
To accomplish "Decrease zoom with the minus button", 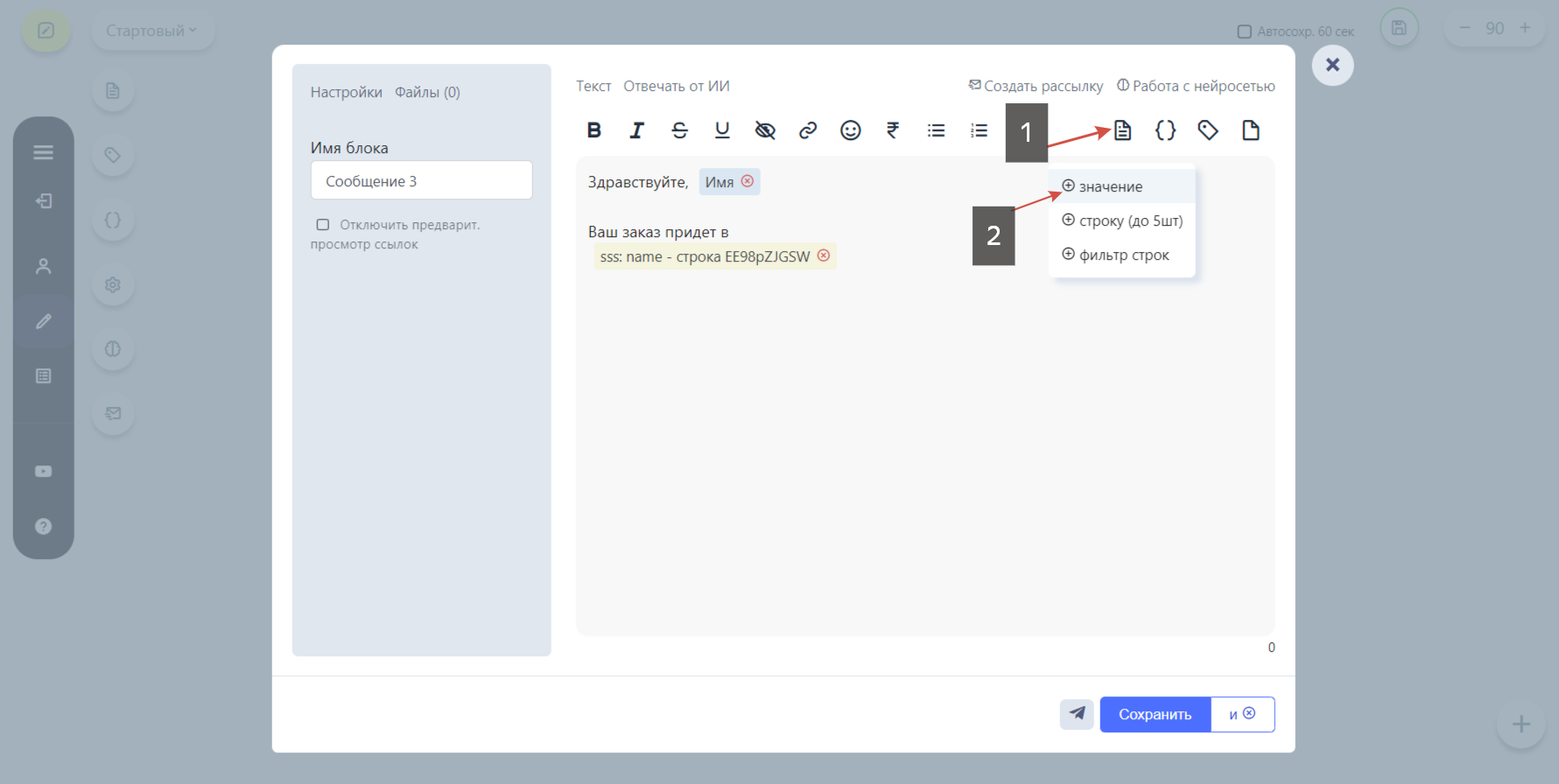I will pos(1464,28).
